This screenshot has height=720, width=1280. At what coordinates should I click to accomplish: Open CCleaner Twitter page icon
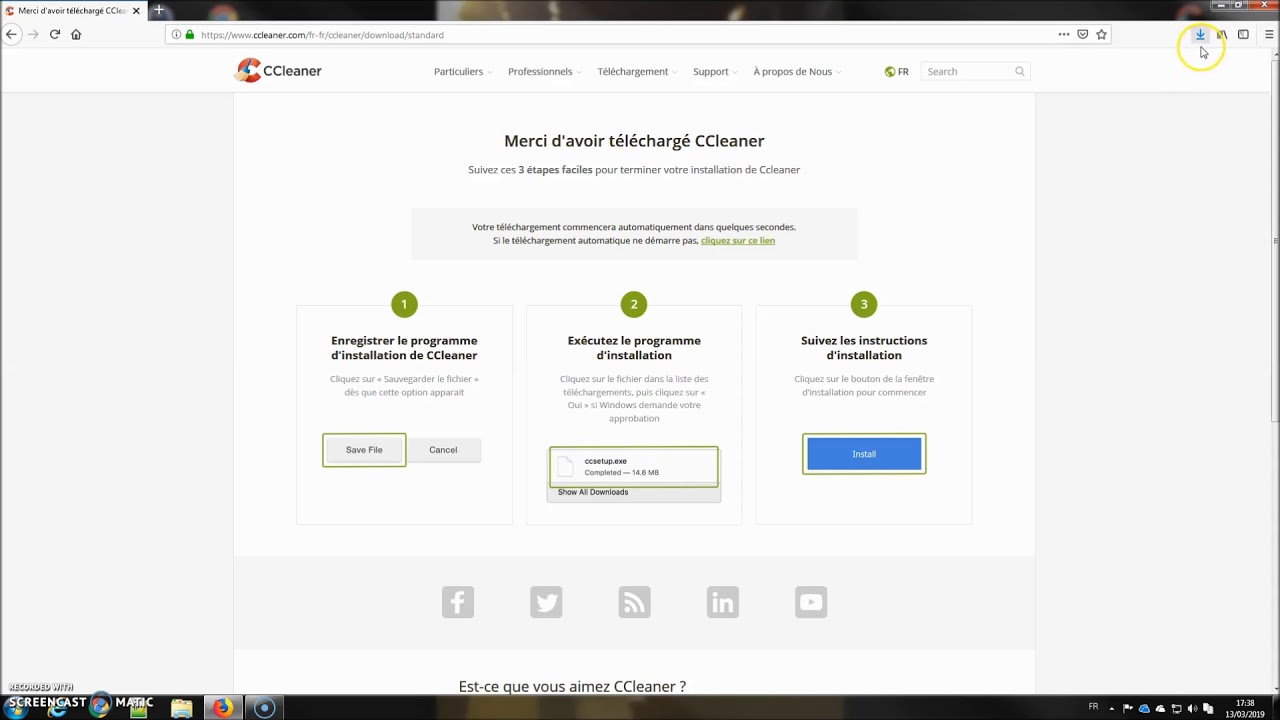(546, 602)
